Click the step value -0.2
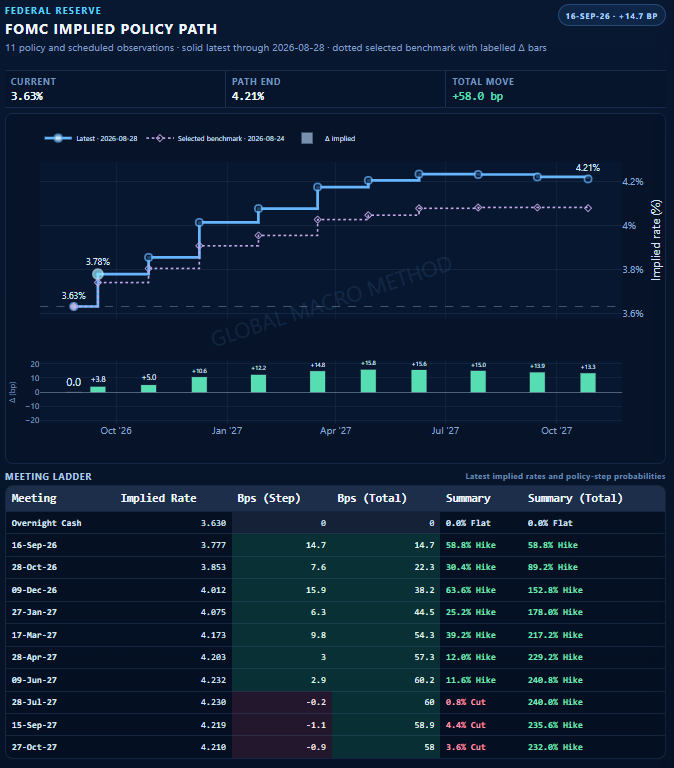The height and width of the screenshot is (768, 674). pyautogui.click(x=316, y=702)
